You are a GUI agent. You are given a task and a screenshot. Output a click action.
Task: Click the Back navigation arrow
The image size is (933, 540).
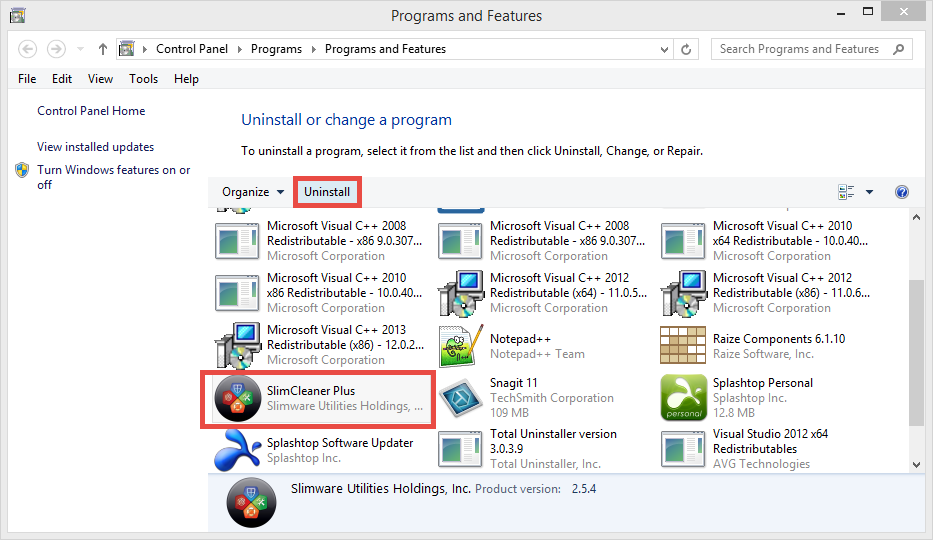(x=27, y=49)
